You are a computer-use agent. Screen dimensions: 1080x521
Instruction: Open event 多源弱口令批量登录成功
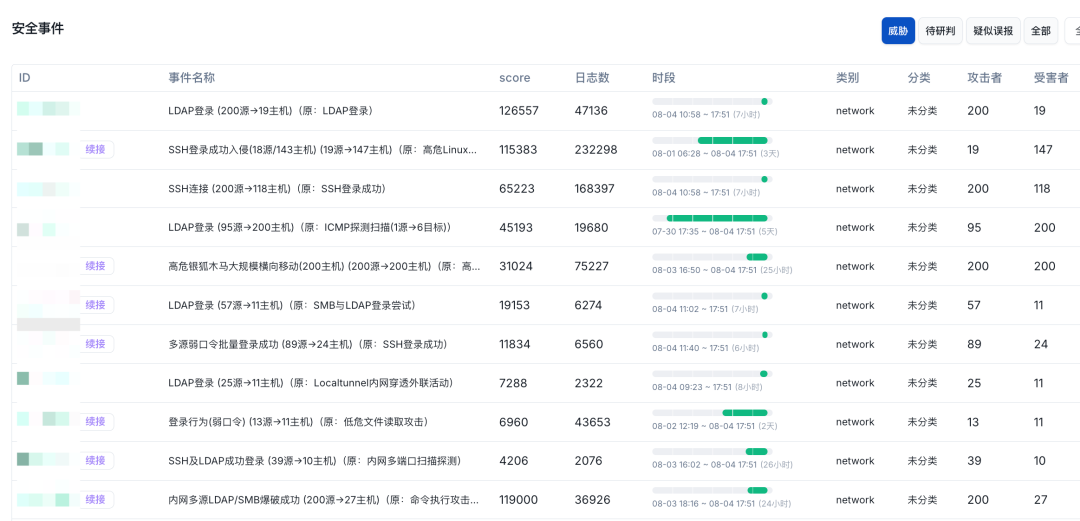tap(307, 344)
